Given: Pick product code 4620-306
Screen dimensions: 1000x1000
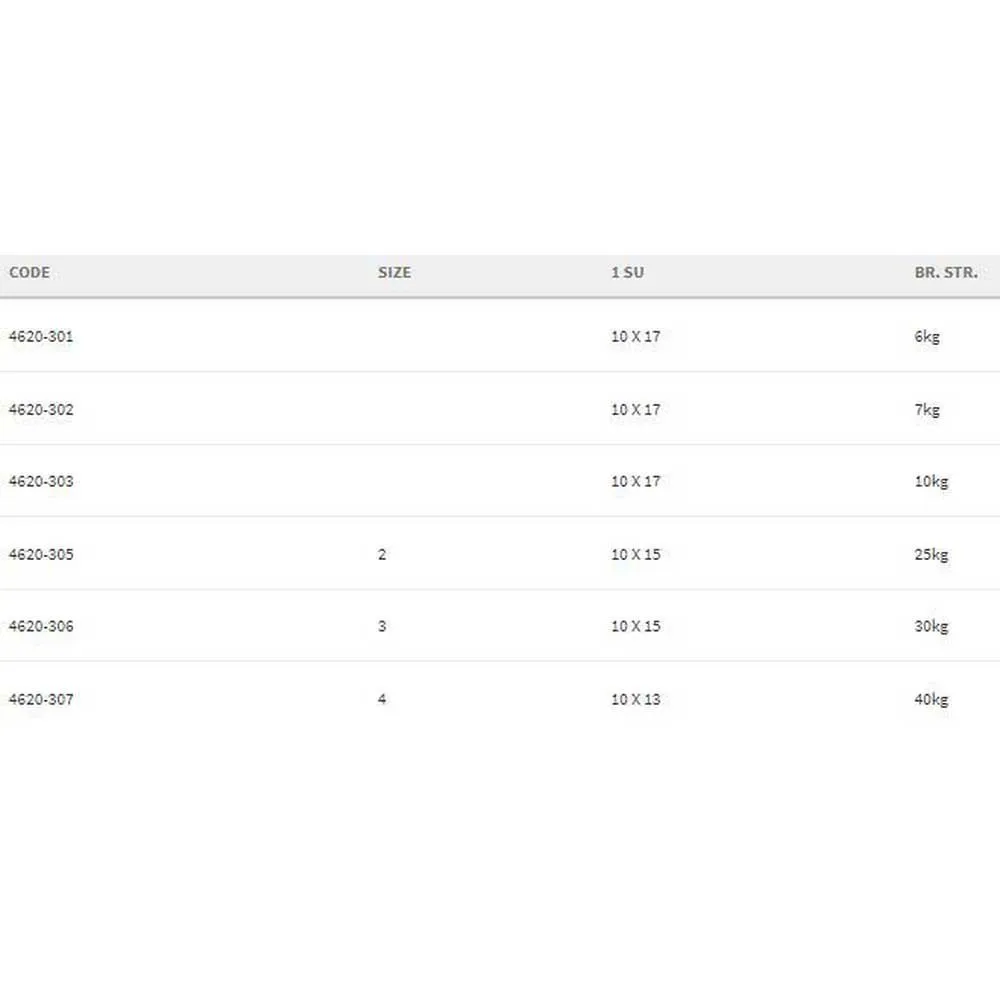Looking at the screenshot, I should click(x=41, y=626).
